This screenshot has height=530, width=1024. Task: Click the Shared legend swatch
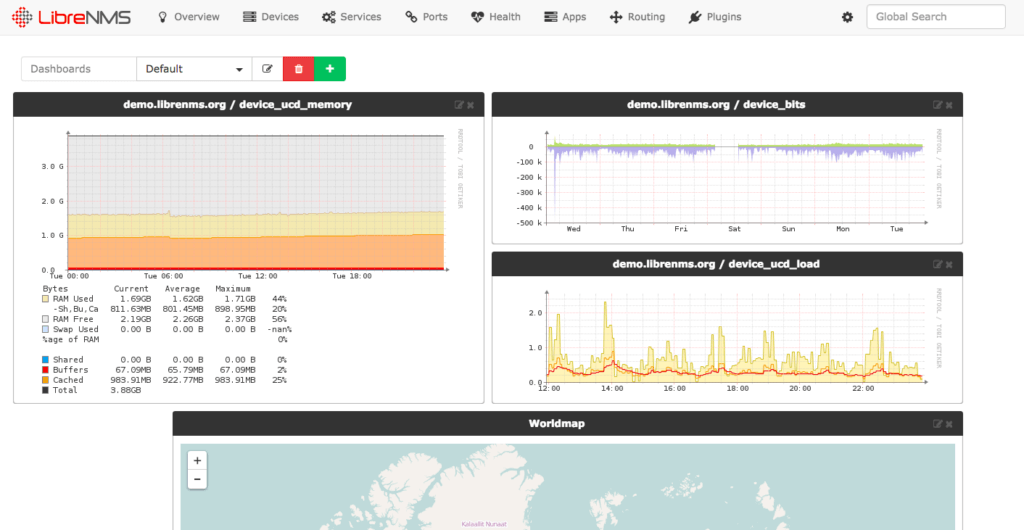click(x=46, y=360)
